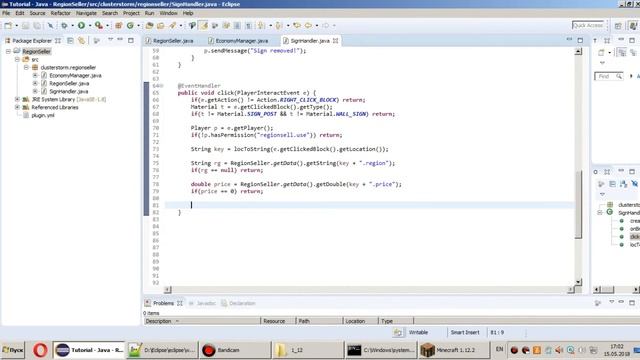The height and width of the screenshot is (360, 640).
Task: Click the New Java Package icon
Action: (x=119, y=25)
